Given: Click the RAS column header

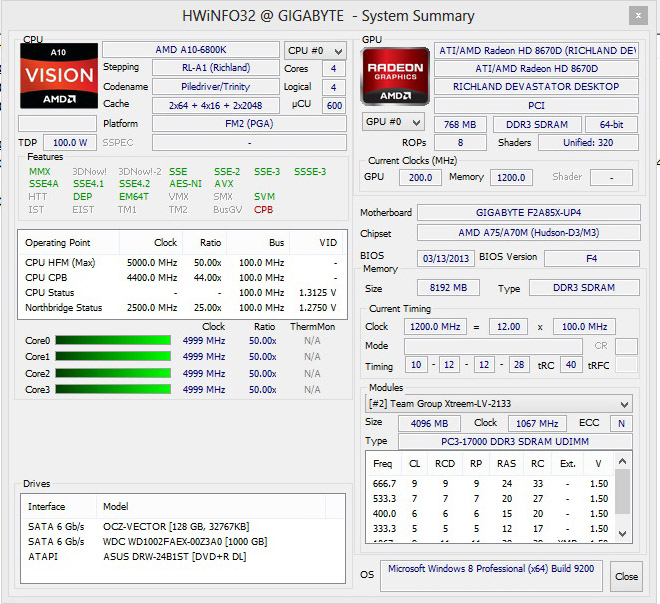Looking at the screenshot, I should (506, 464).
